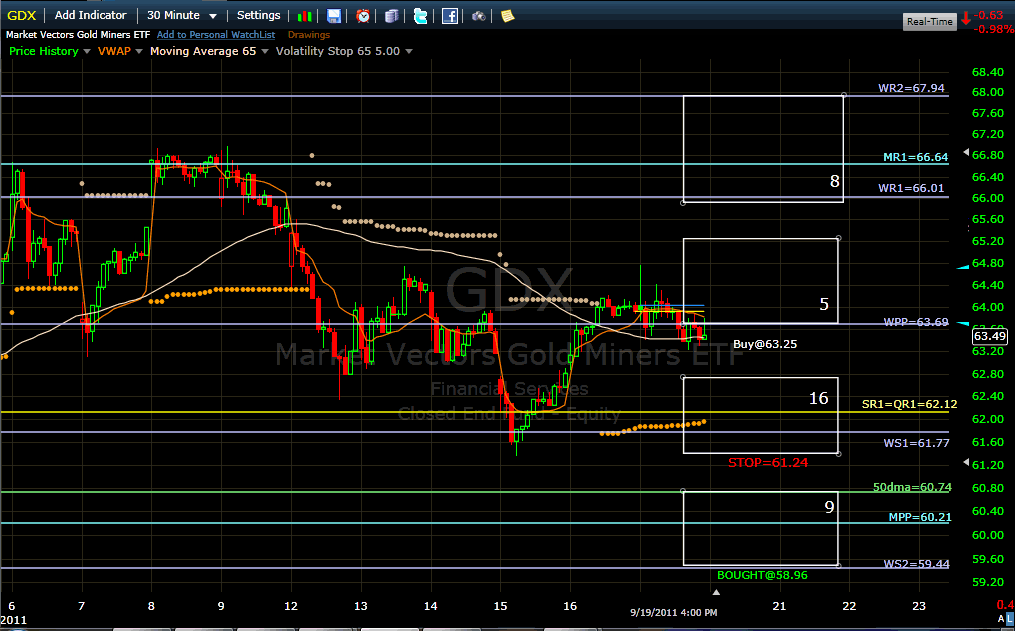Screen dimensions: 1015x631
Task: Open the 30 Minute timeframe dropdown
Action: 182,15
